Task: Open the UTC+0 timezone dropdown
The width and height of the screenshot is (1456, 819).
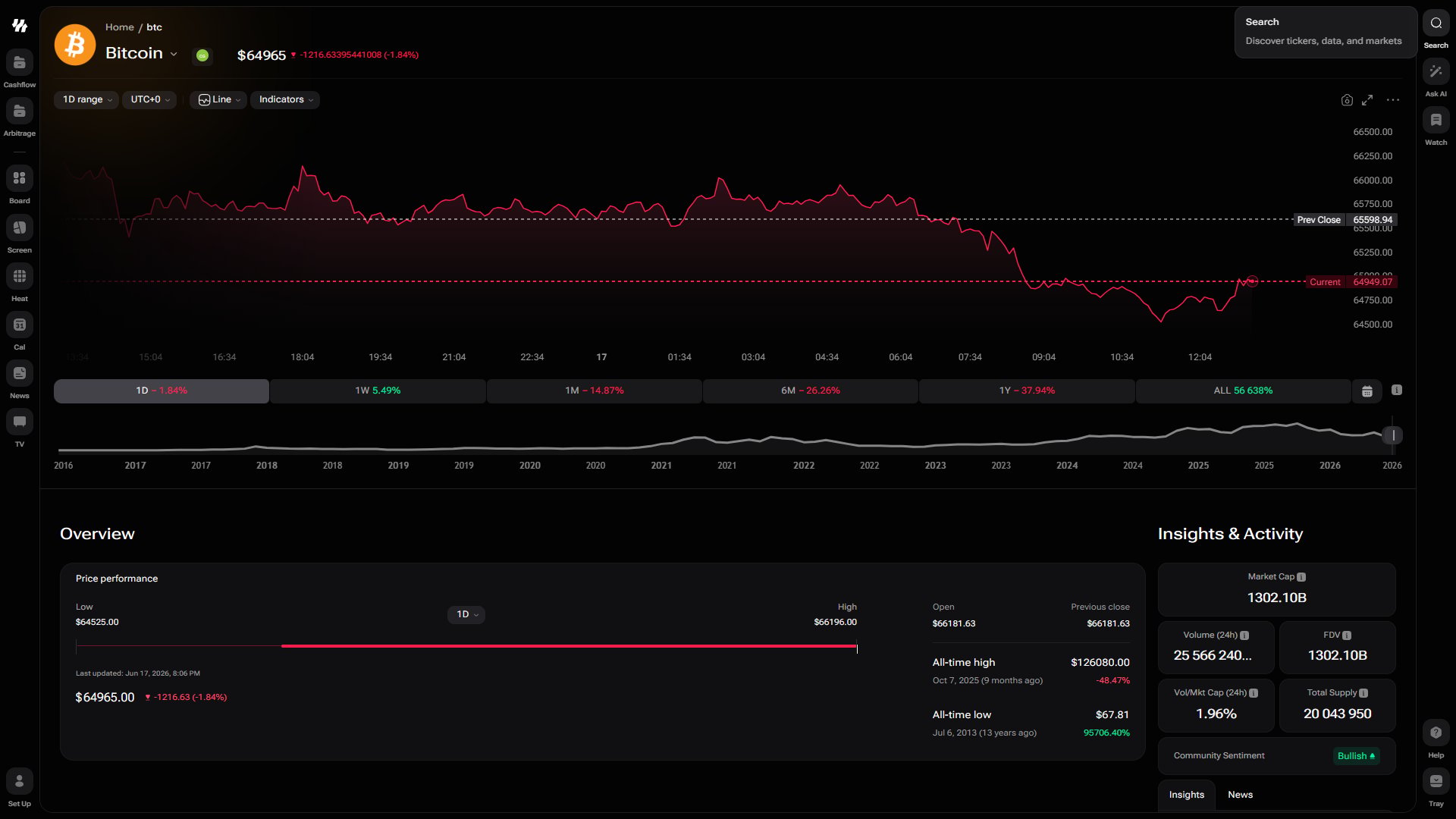Action: click(149, 99)
